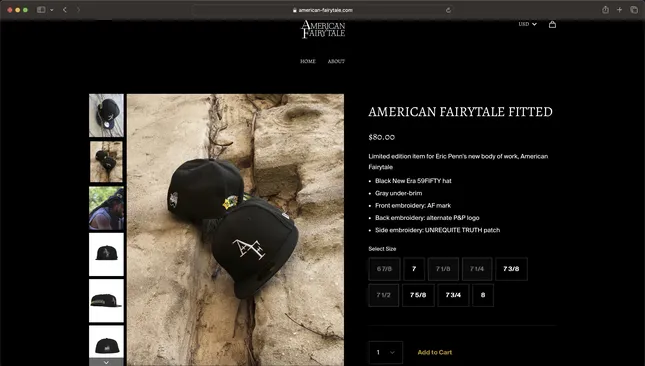Click the american-fairytale.com address bar
Viewport: 645px width, 366px height.
[323, 10]
